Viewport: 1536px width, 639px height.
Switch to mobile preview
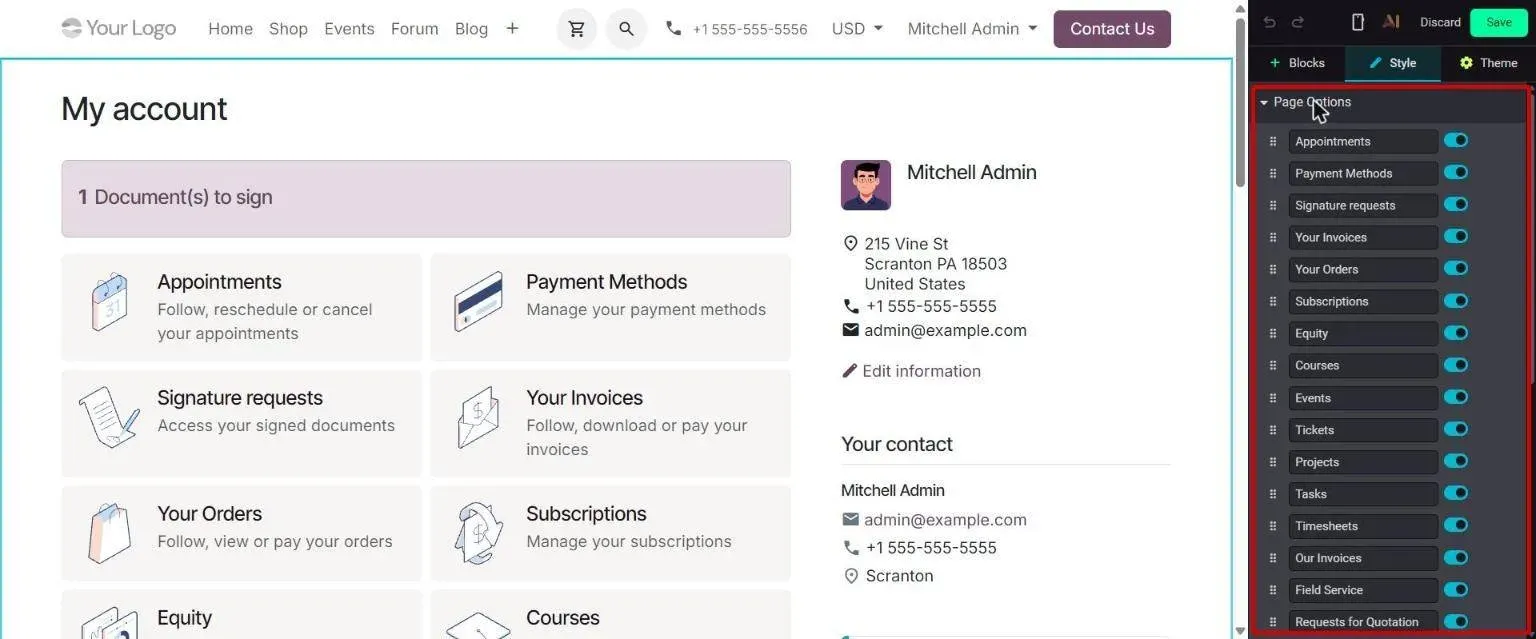click(x=1358, y=22)
